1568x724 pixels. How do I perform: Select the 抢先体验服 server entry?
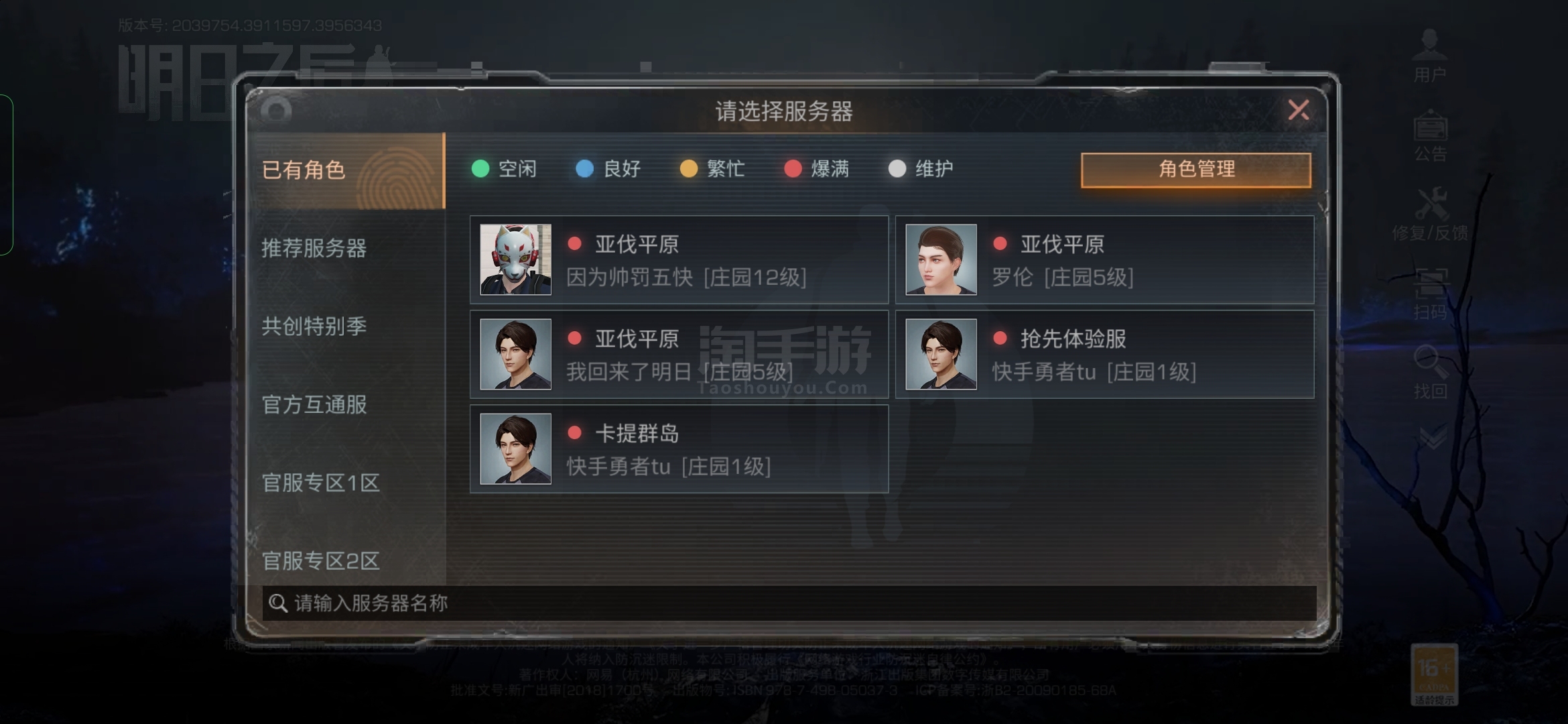tap(1104, 354)
